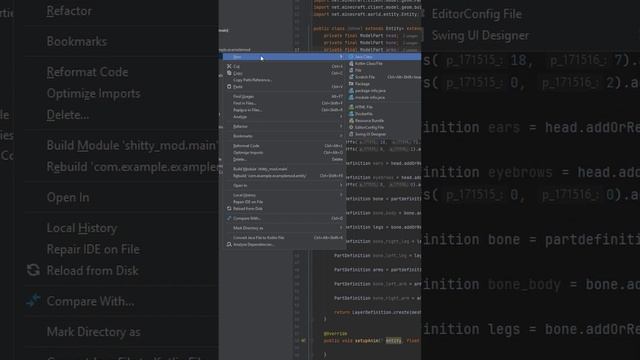Choose the Kotlin Class/File icon
Viewport: 640px width, 360px height.
point(351,64)
